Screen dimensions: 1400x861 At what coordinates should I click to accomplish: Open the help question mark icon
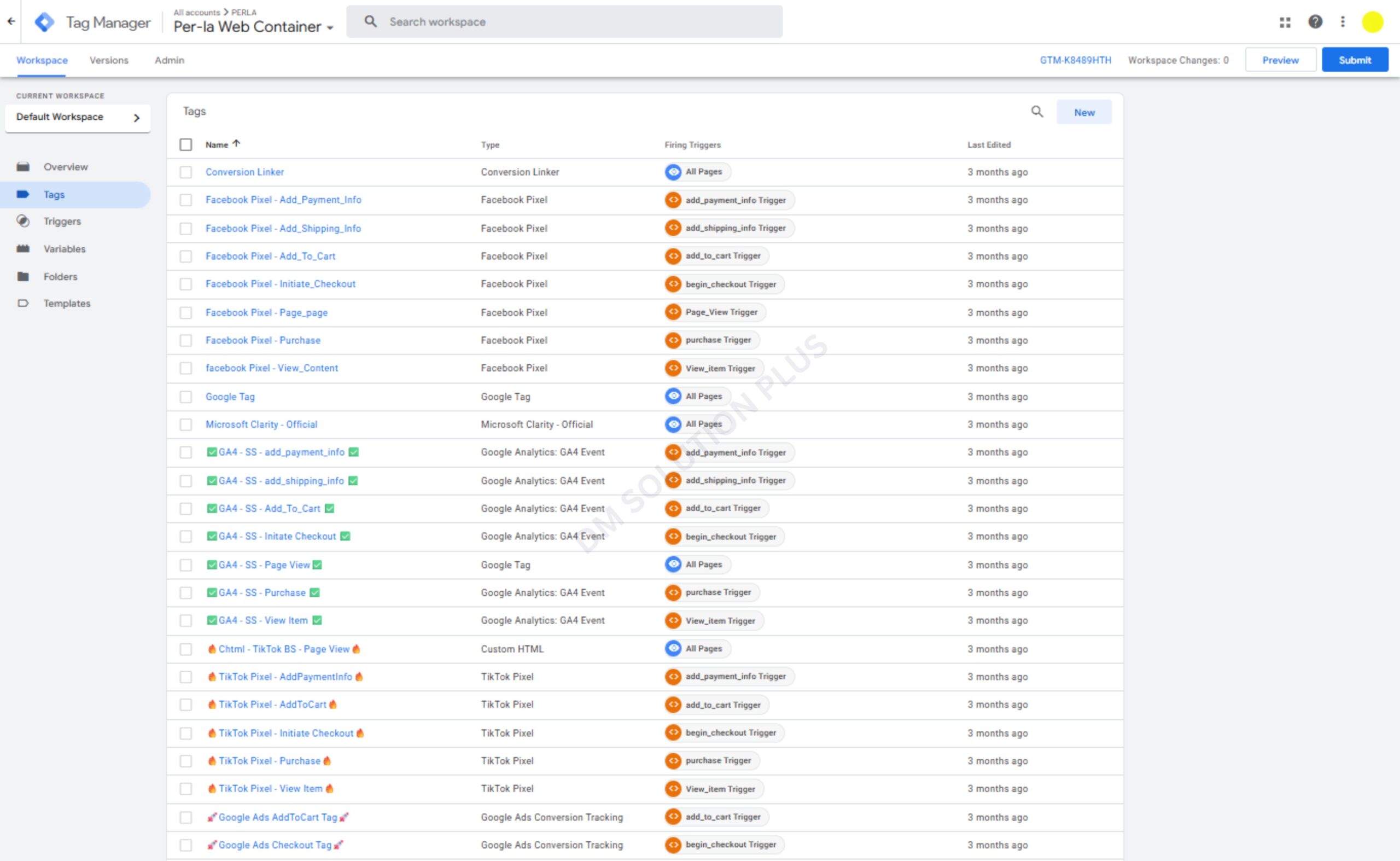point(1315,22)
